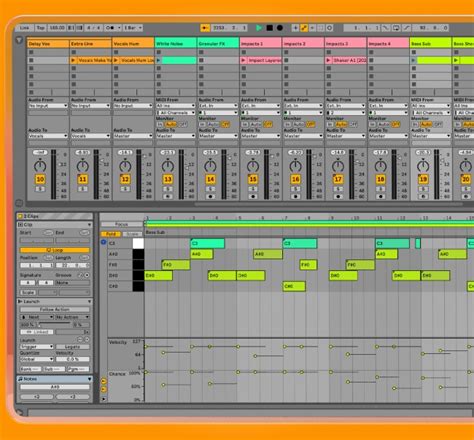Adjust the pan knob on track 10
This screenshot has width=474, height=440.
40,165
